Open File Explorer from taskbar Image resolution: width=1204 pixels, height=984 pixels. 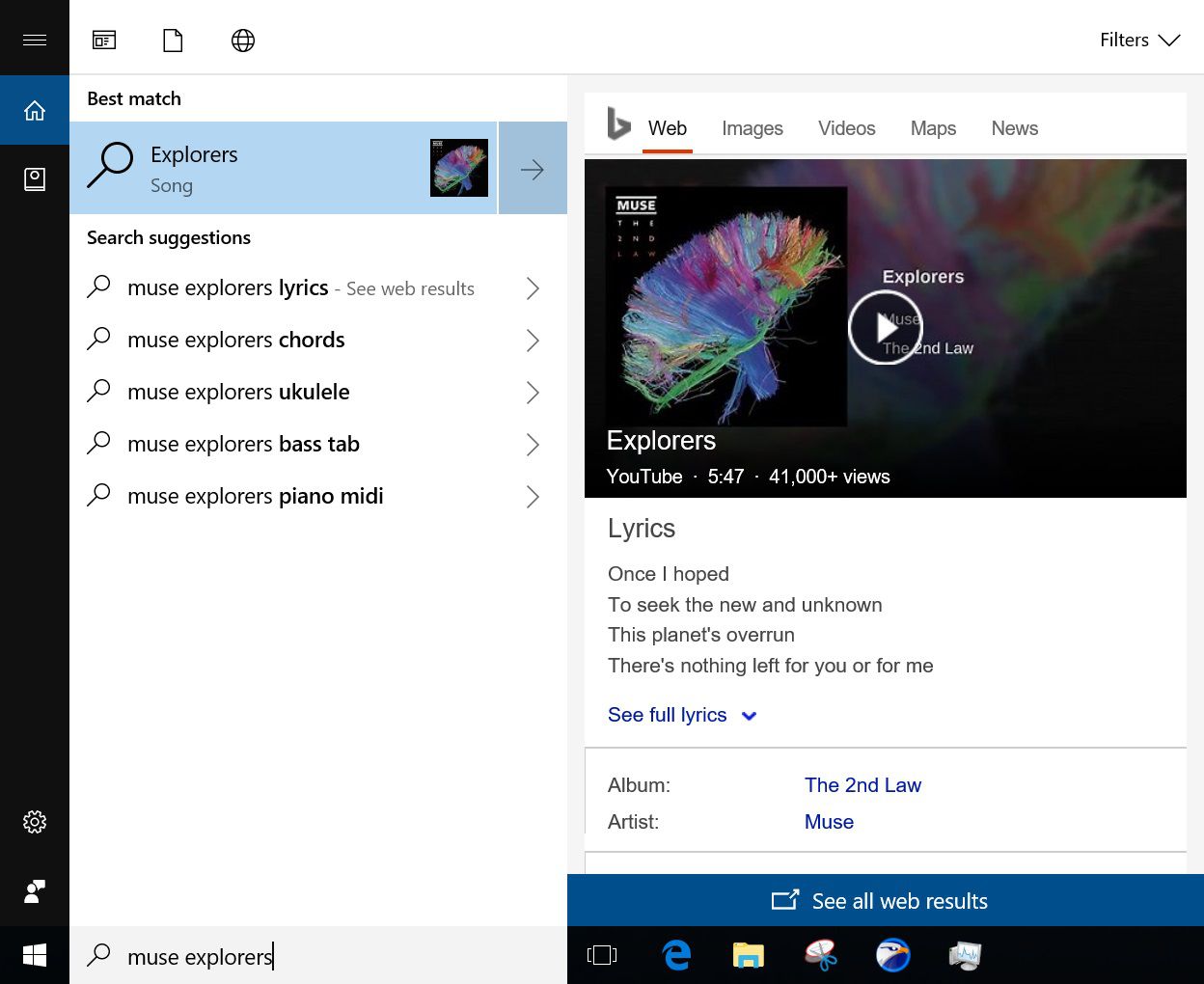point(749,955)
